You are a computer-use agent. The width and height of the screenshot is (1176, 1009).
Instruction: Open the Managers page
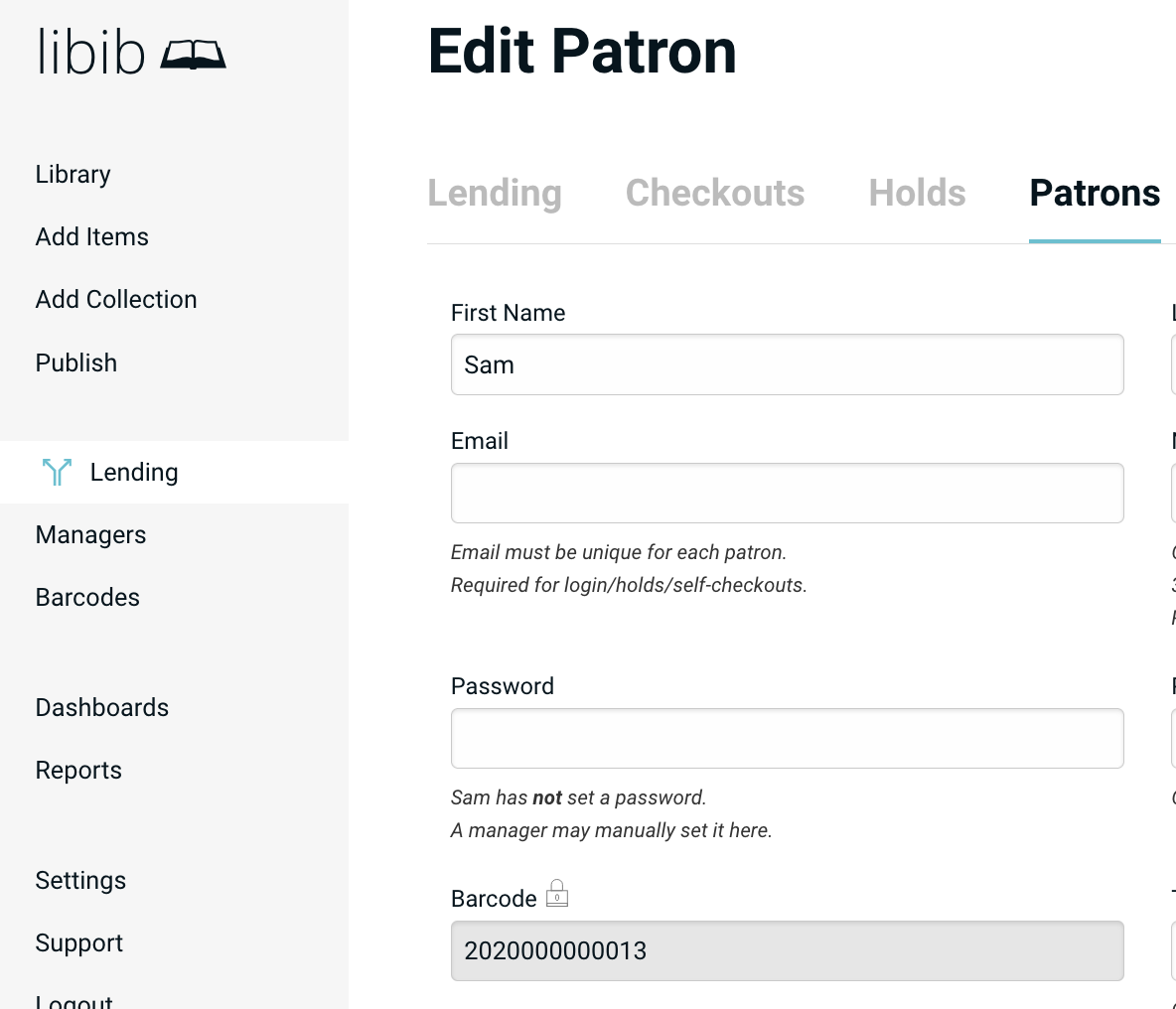[90, 534]
